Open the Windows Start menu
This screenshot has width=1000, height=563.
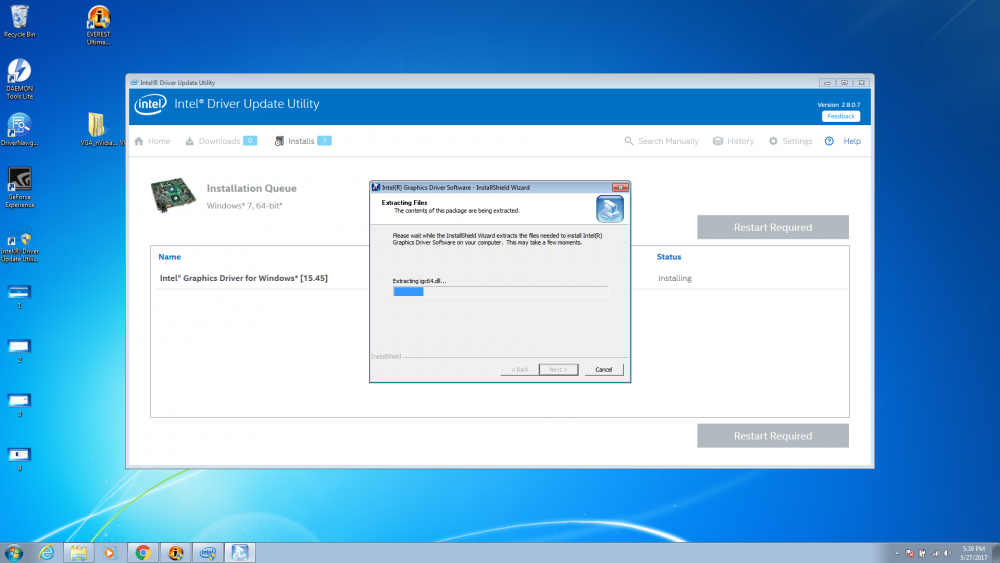[x=13, y=552]
